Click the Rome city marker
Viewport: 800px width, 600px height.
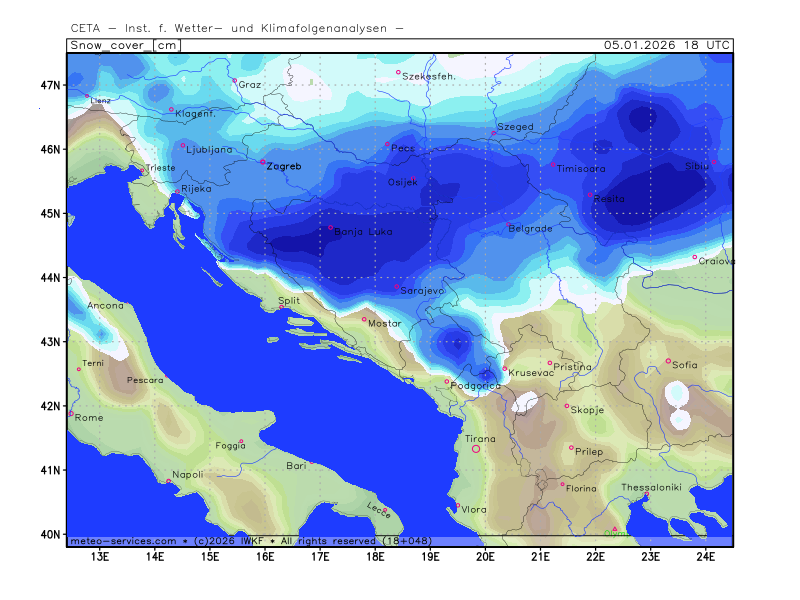(x=70, y=413)
